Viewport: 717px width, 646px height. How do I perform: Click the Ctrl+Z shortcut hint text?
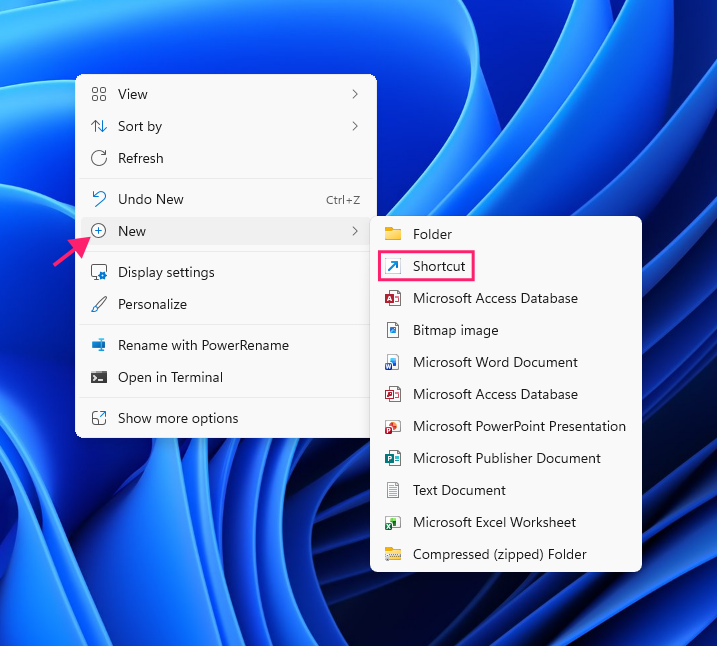point(342,200)
